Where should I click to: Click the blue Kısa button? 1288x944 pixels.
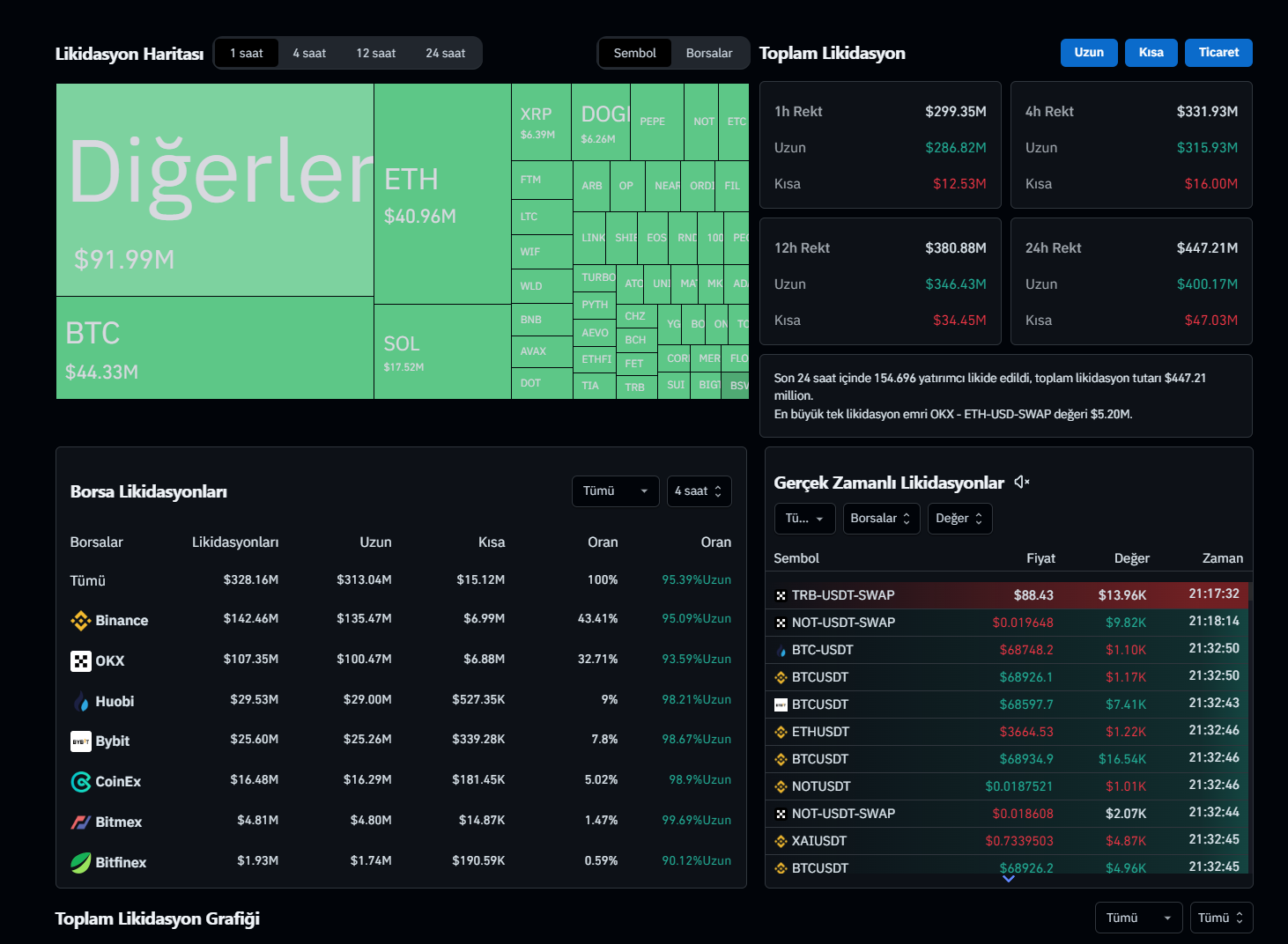coord(1151,53)
